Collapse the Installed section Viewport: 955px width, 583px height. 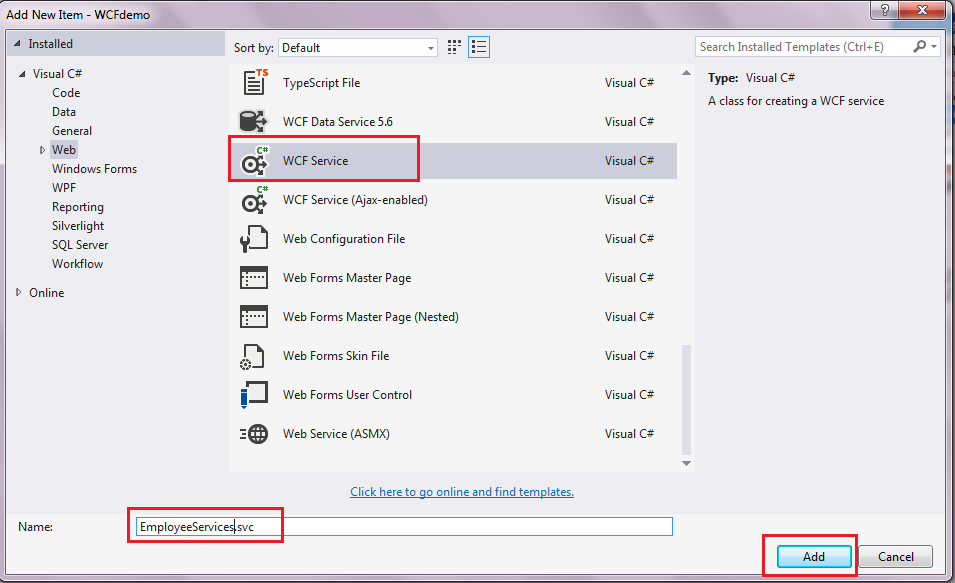click(x=17, y=44)
